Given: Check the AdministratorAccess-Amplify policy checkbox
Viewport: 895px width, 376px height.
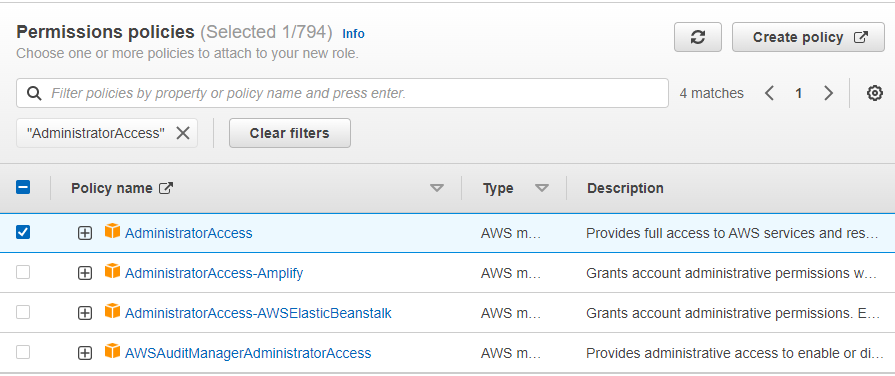Looking at the screenshot, I should (23, 273).
